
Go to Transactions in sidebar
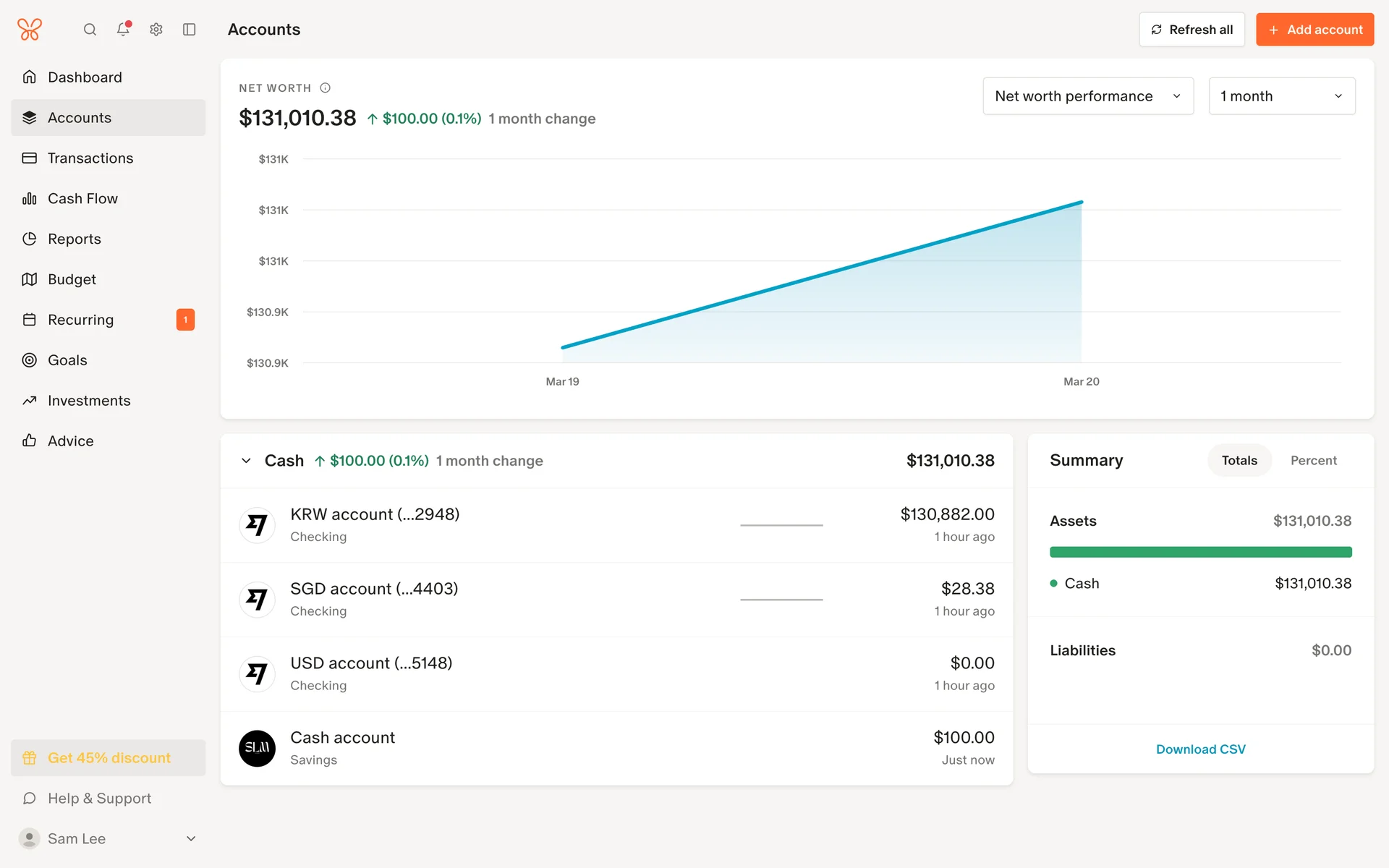coord(90,158)
